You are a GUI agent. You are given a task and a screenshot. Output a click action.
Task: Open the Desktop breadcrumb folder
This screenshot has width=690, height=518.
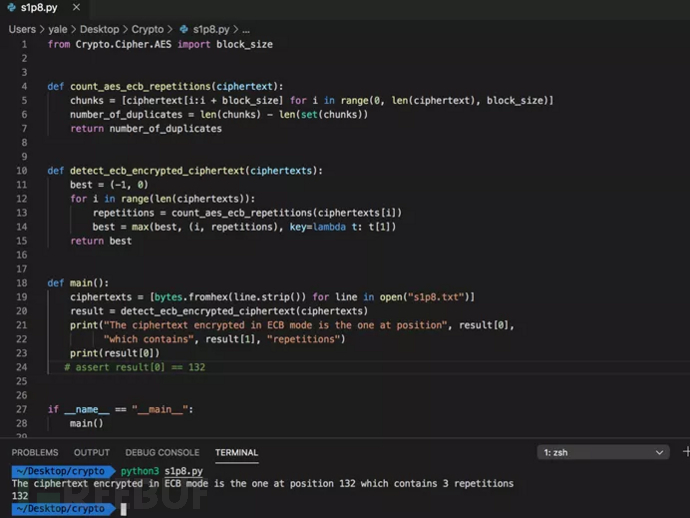[x=99, y=30]
